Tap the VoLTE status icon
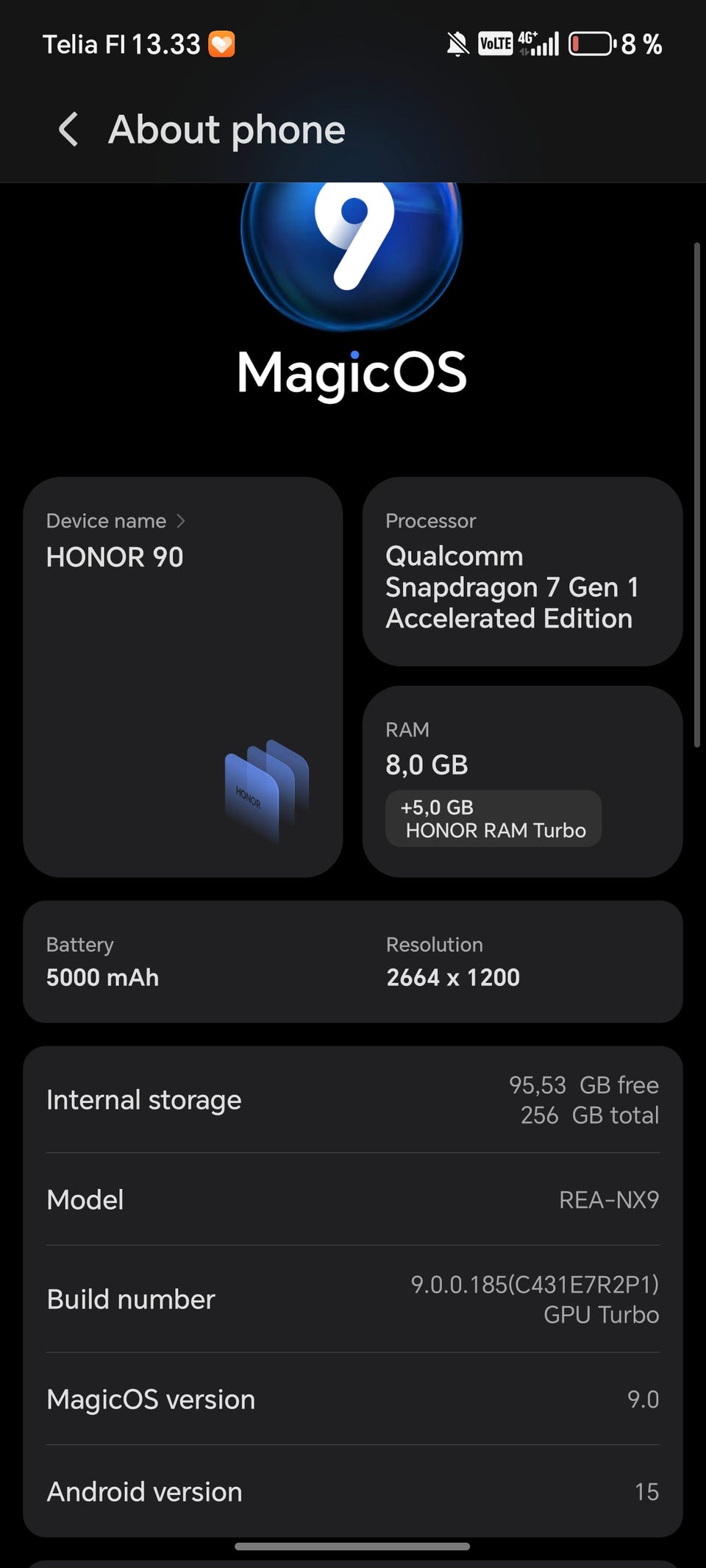Image resolution: width=706 pixels, height=1568 pixels. [495, 44]
